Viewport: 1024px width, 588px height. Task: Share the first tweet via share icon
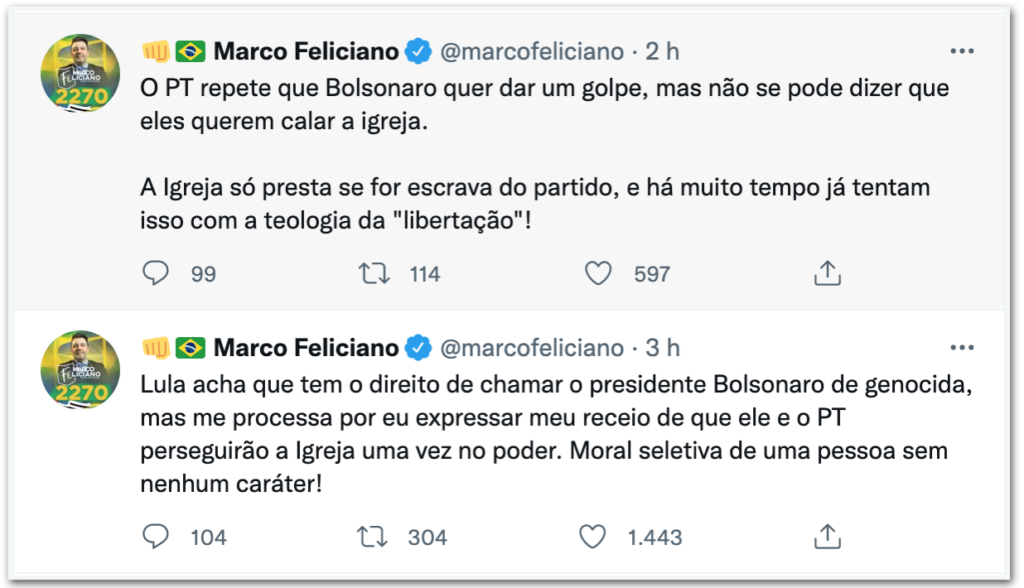[x=827, y=273]
